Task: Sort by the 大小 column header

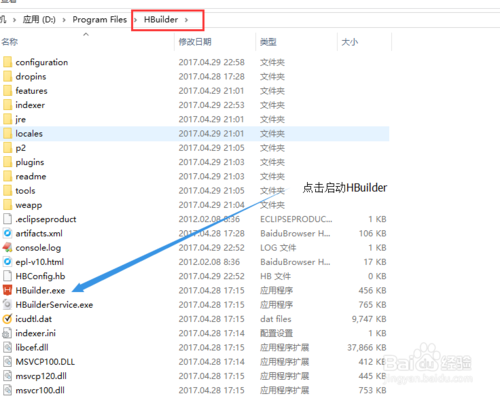Action: [x=350, y=42]
